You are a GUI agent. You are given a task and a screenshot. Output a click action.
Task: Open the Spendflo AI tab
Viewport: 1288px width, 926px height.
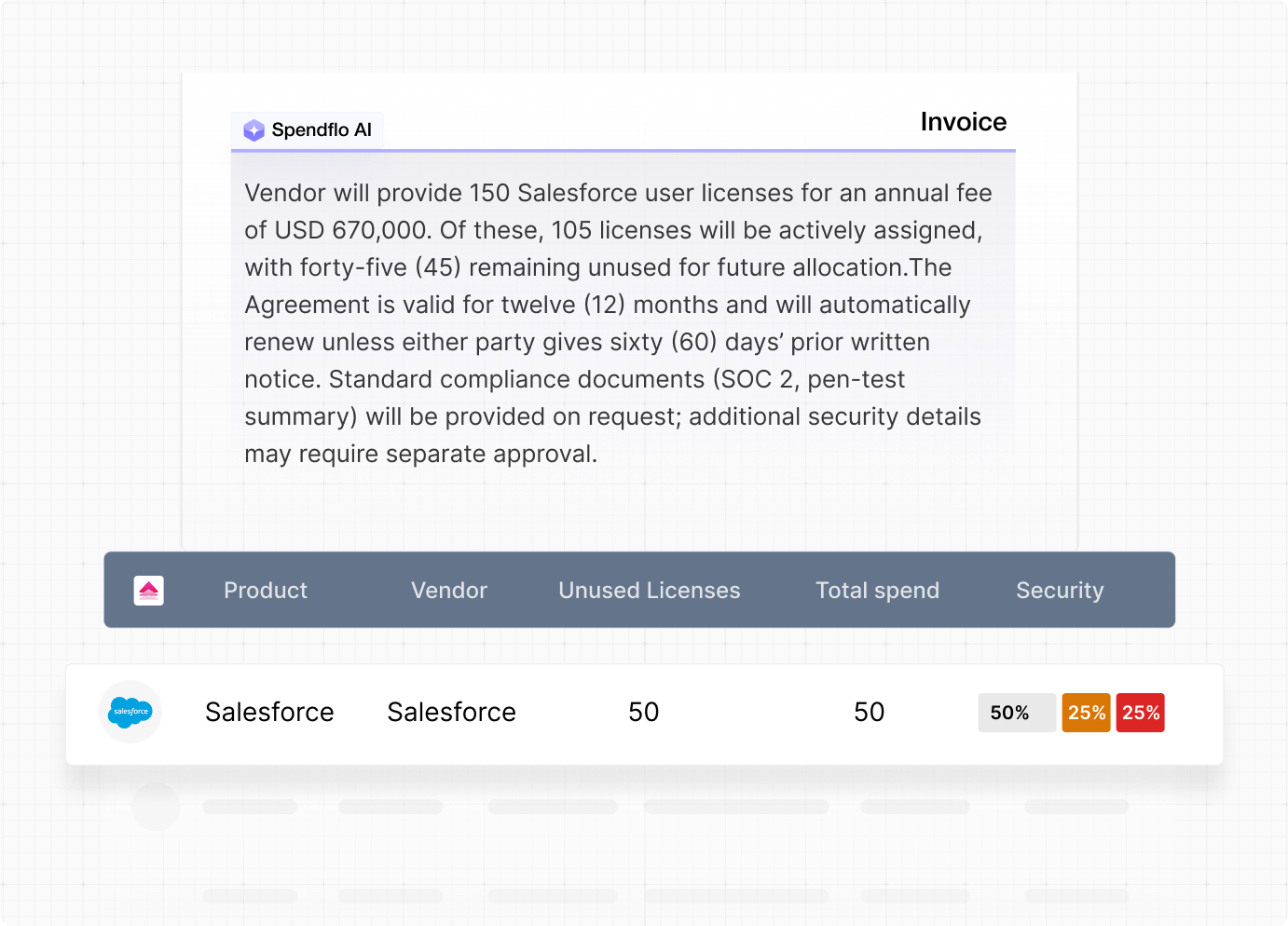tap(308, 130)
